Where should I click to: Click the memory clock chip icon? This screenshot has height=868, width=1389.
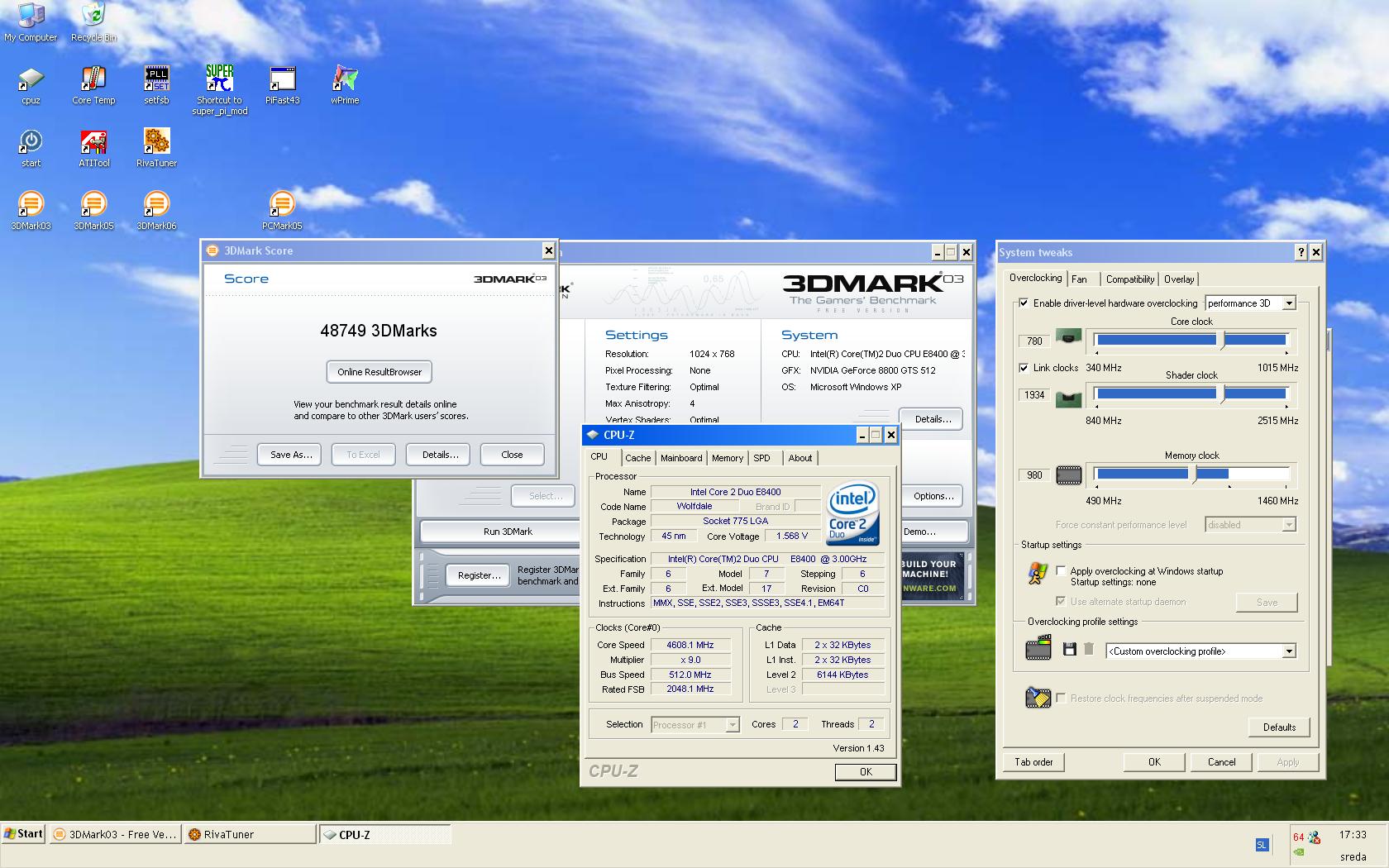point(1068,475)
